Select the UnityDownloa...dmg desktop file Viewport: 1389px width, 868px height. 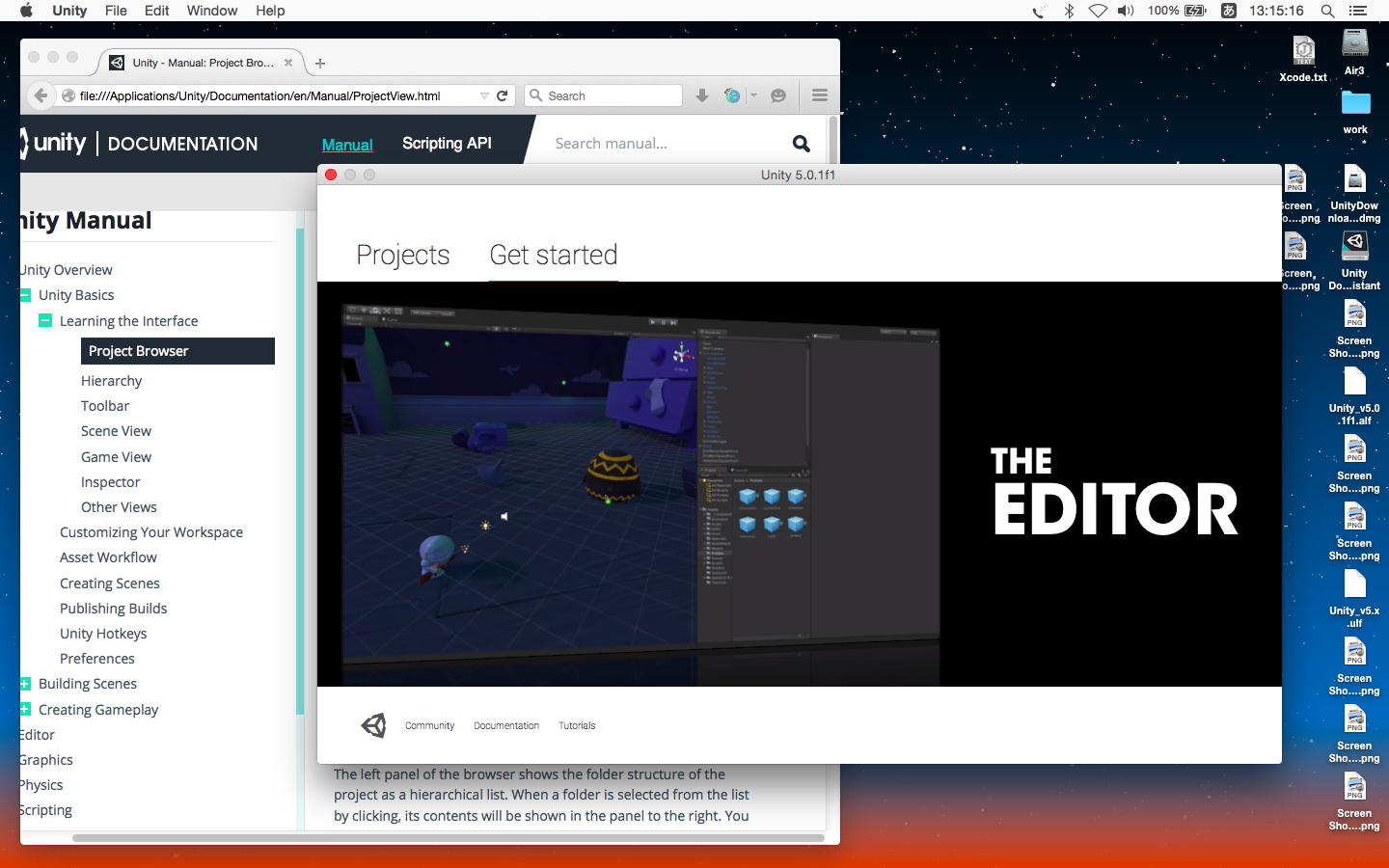click(x=1354, y=194)
